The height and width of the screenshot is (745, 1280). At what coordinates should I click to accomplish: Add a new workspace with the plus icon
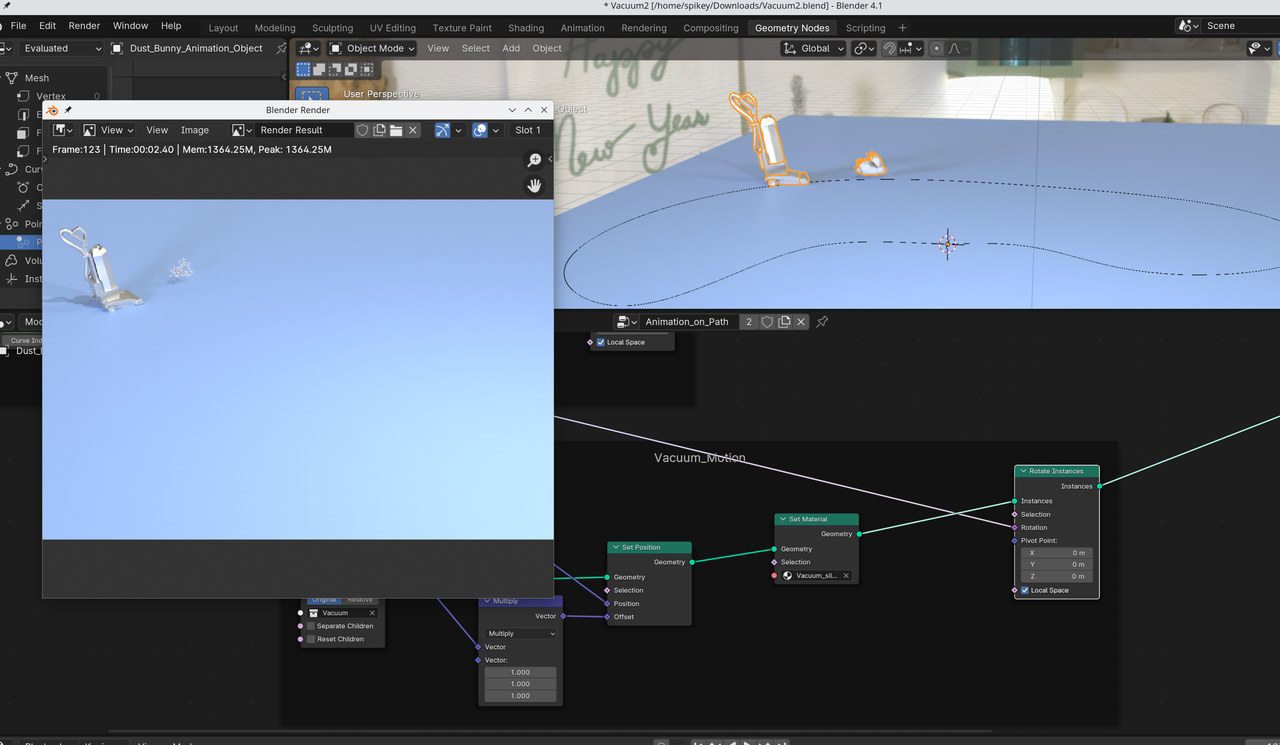[x=903, y=28]
